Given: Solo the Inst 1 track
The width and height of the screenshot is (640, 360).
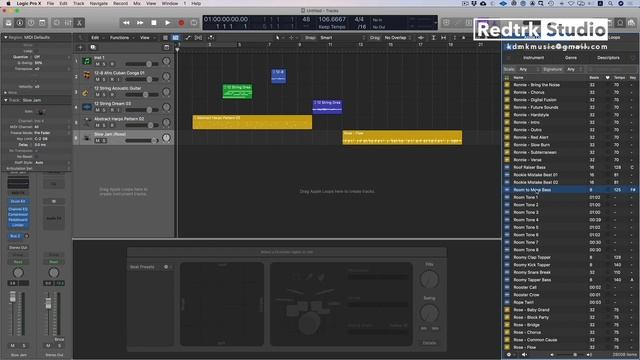Looking at the screenshot, I should (104, 64).
